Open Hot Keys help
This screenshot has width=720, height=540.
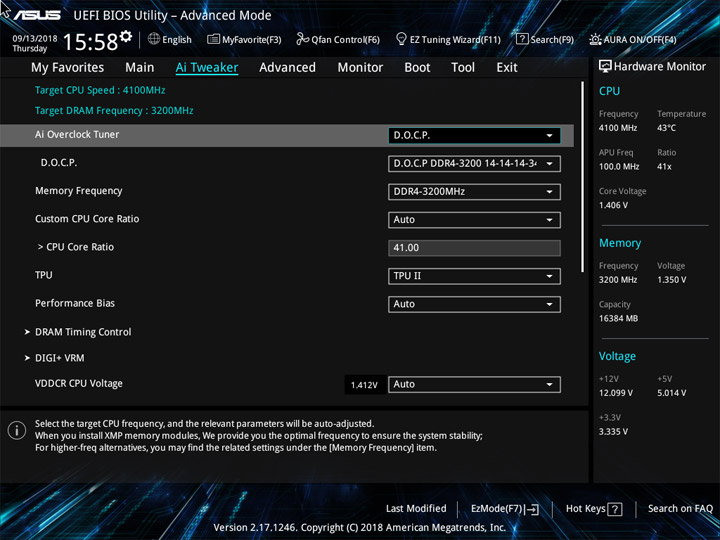(x=594, y=509)
